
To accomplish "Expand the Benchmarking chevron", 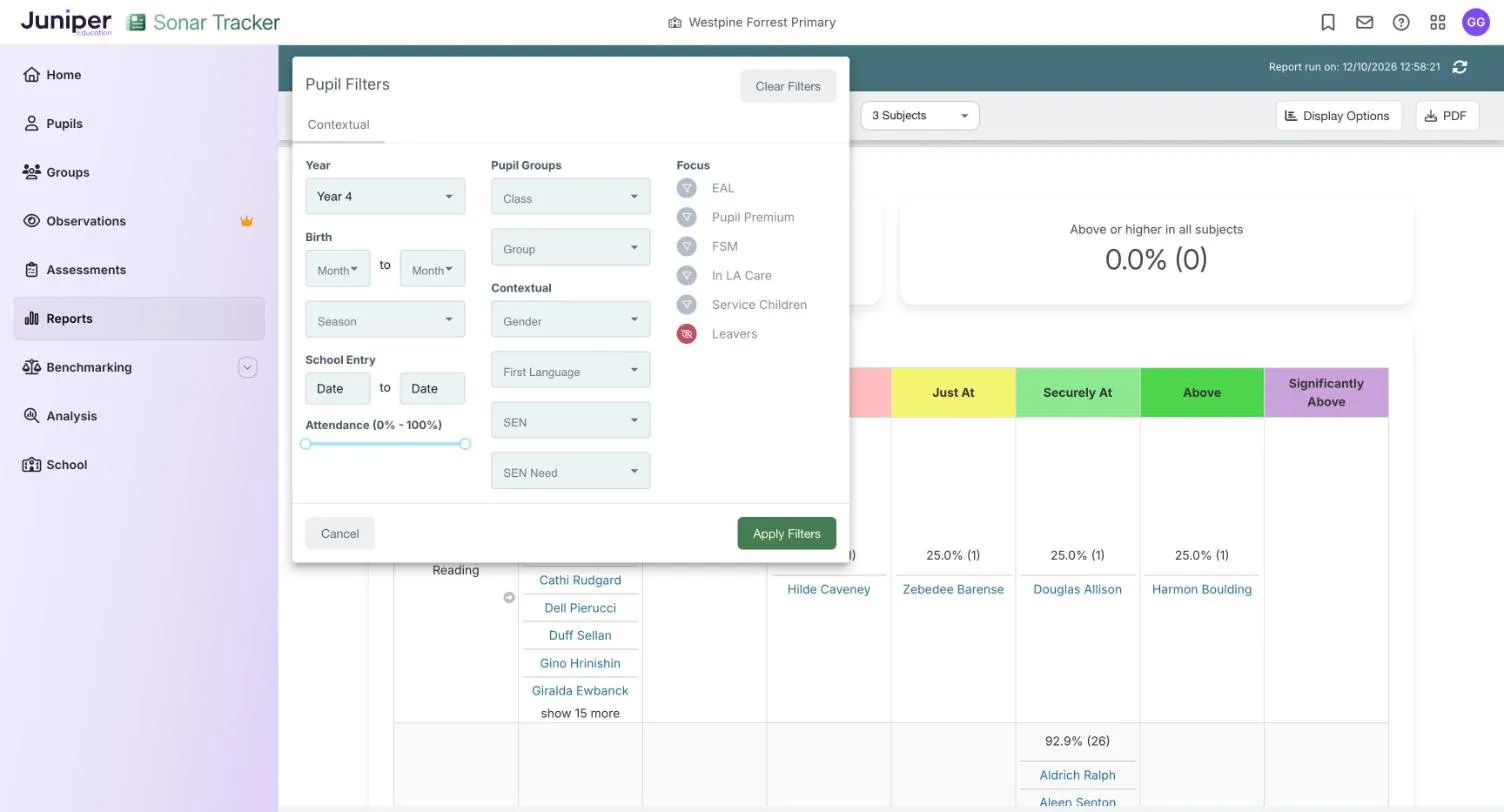I will [247, 367].
